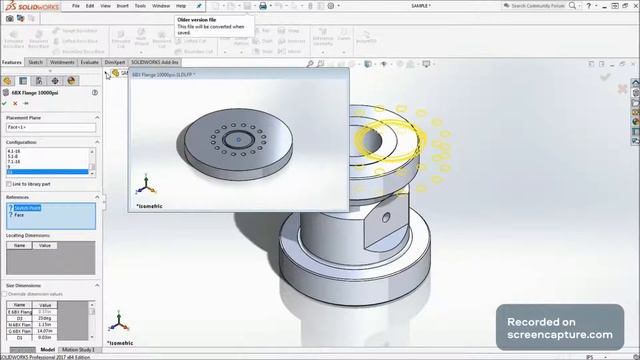Open PropertyManager help question mark
Image resolution: width=640 pixels, height=360 pixels.
(x=95, y=93)
